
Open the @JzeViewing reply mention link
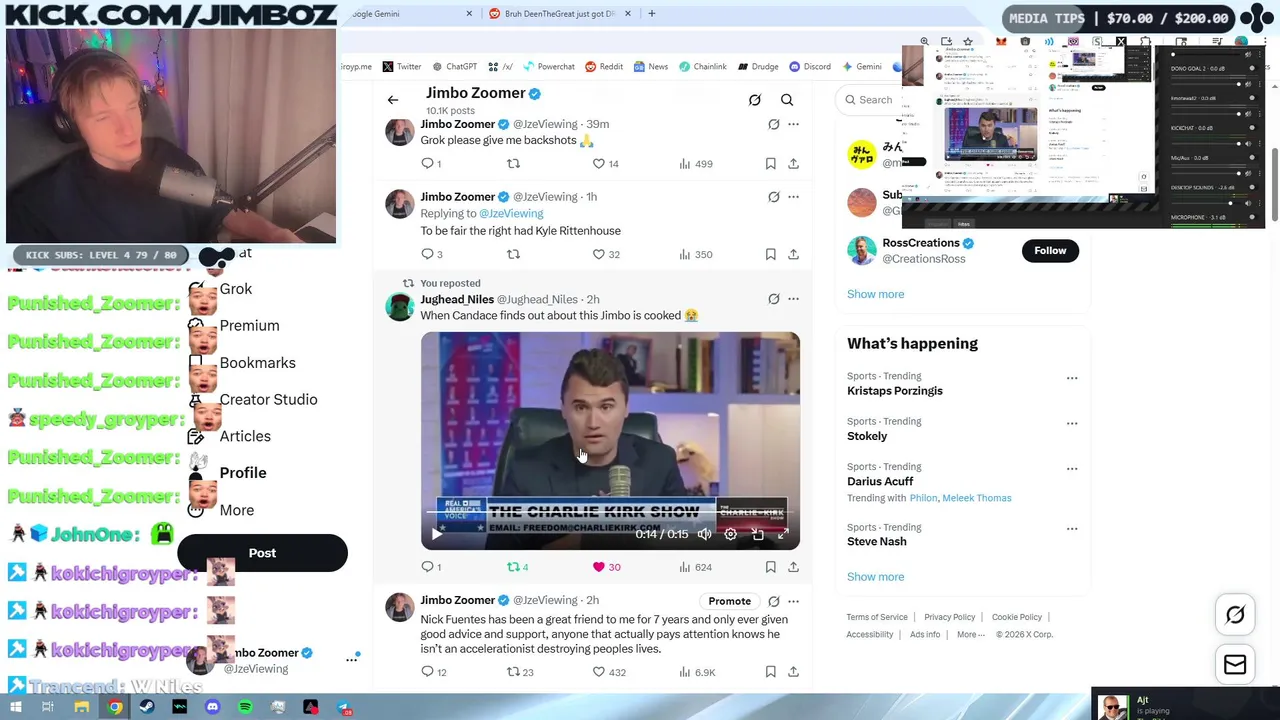(511, 213)
